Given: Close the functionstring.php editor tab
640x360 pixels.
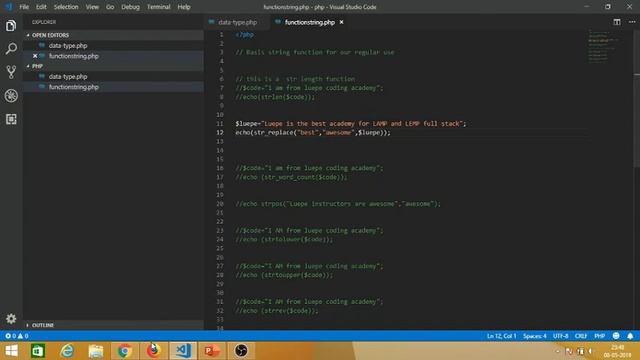Looking at the screenshot, I should [x=341, y=22].
